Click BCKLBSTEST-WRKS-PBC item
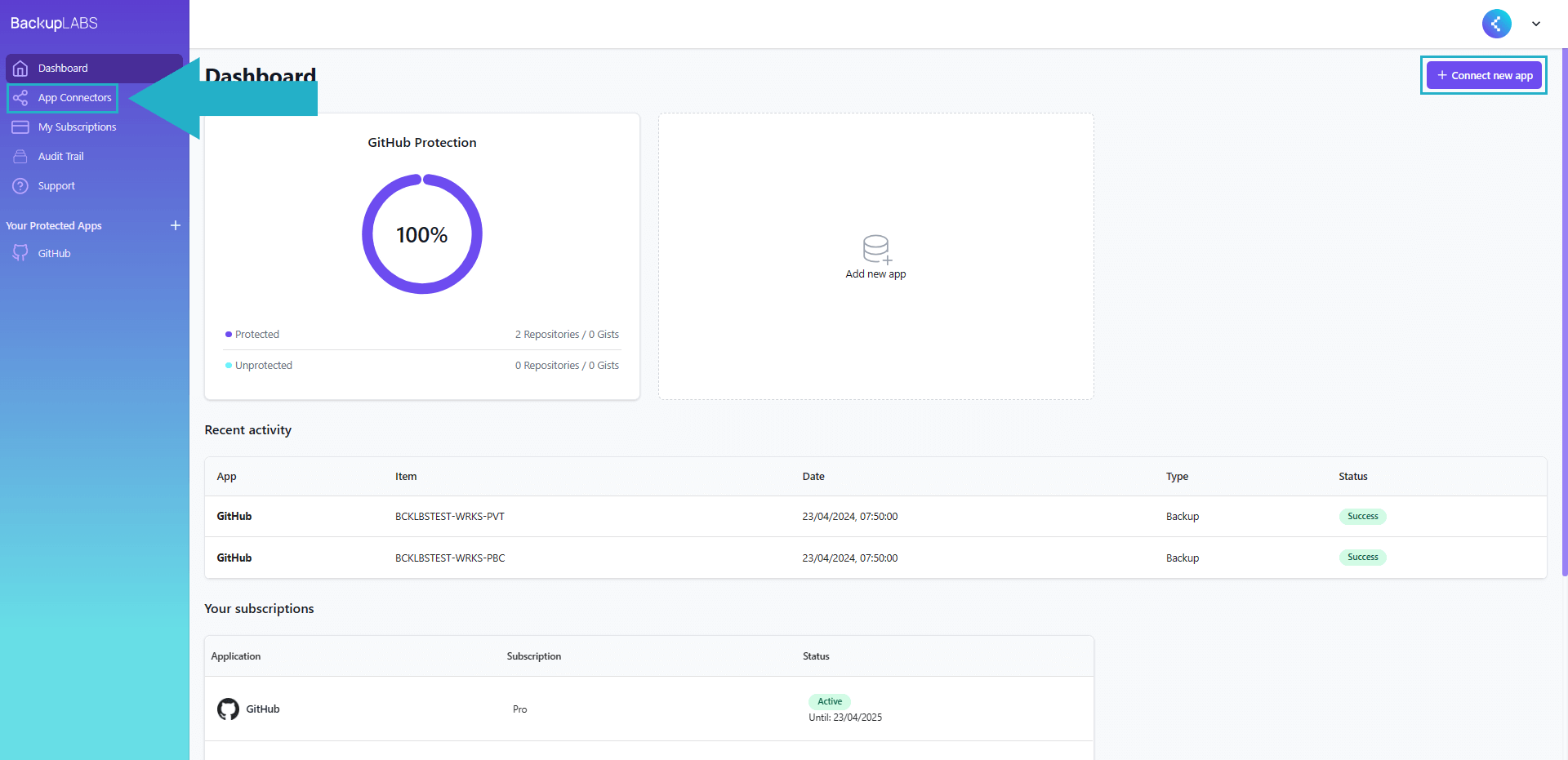 point(450,558)
